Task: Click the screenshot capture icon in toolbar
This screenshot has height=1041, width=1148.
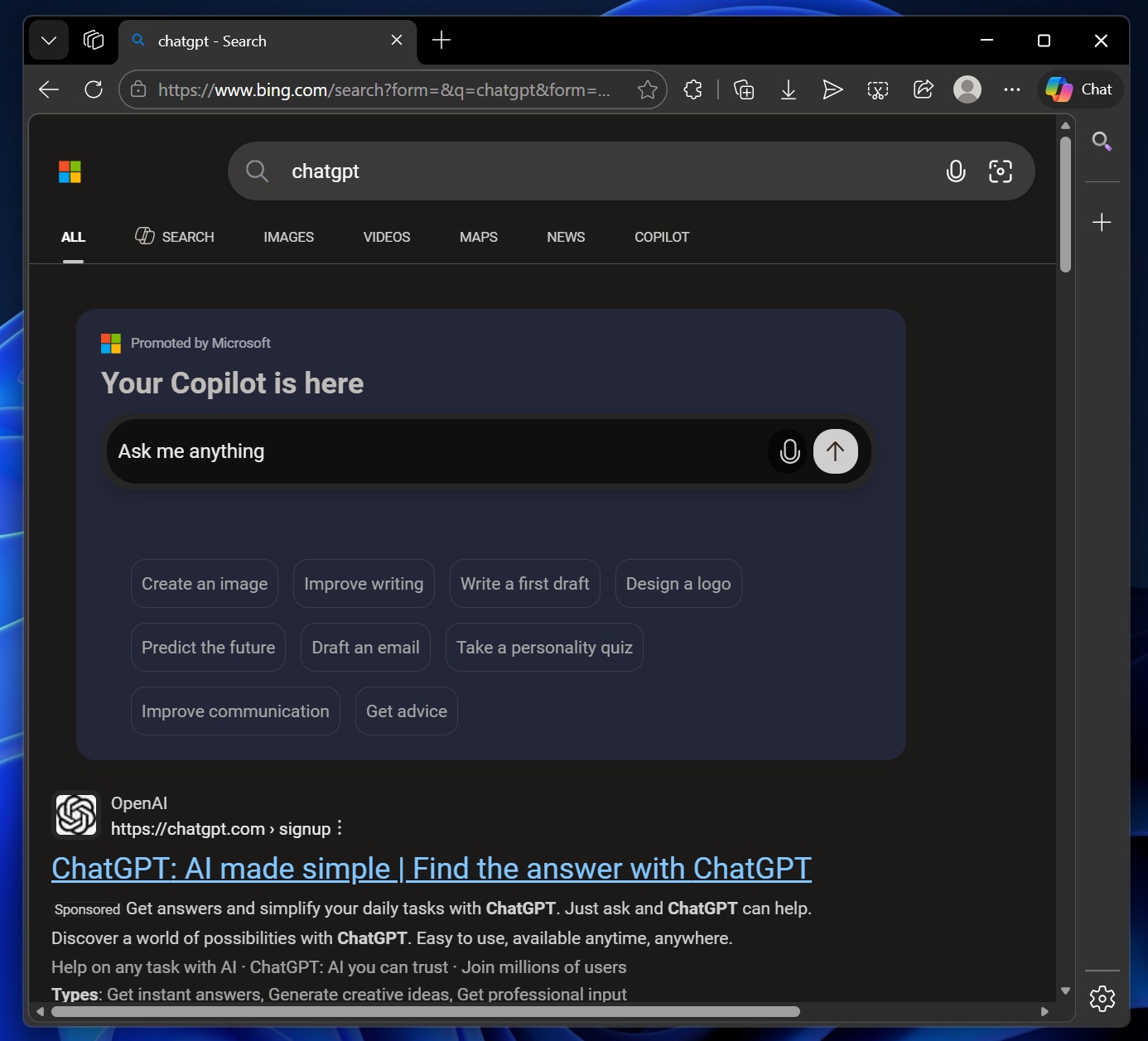Action: click(877, 89)
